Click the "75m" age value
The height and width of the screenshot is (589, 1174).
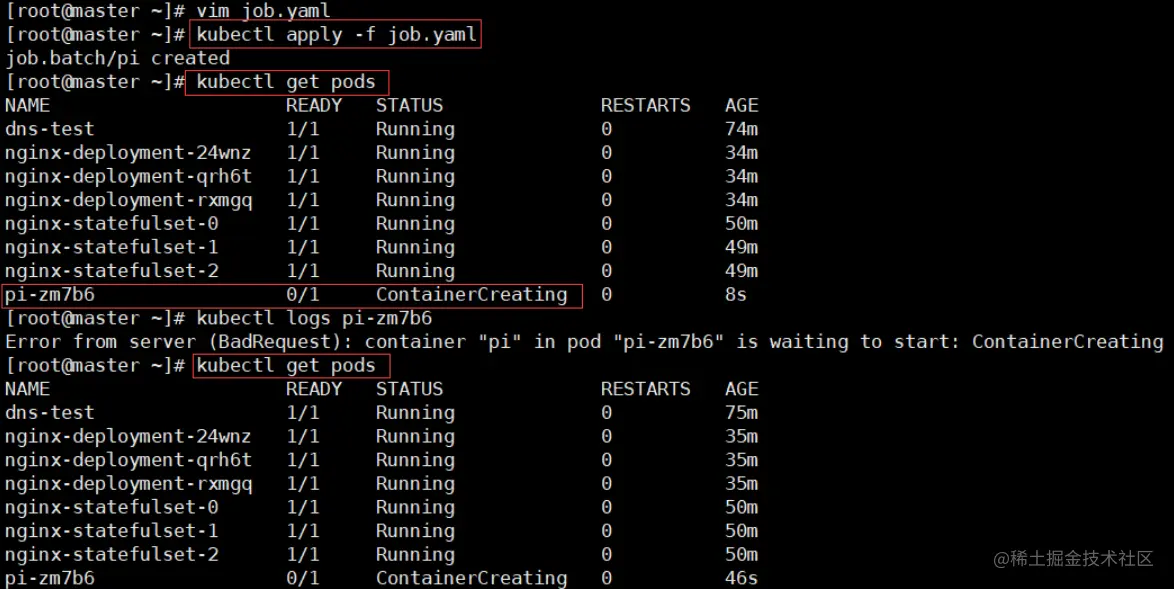(x=741, y=412)
